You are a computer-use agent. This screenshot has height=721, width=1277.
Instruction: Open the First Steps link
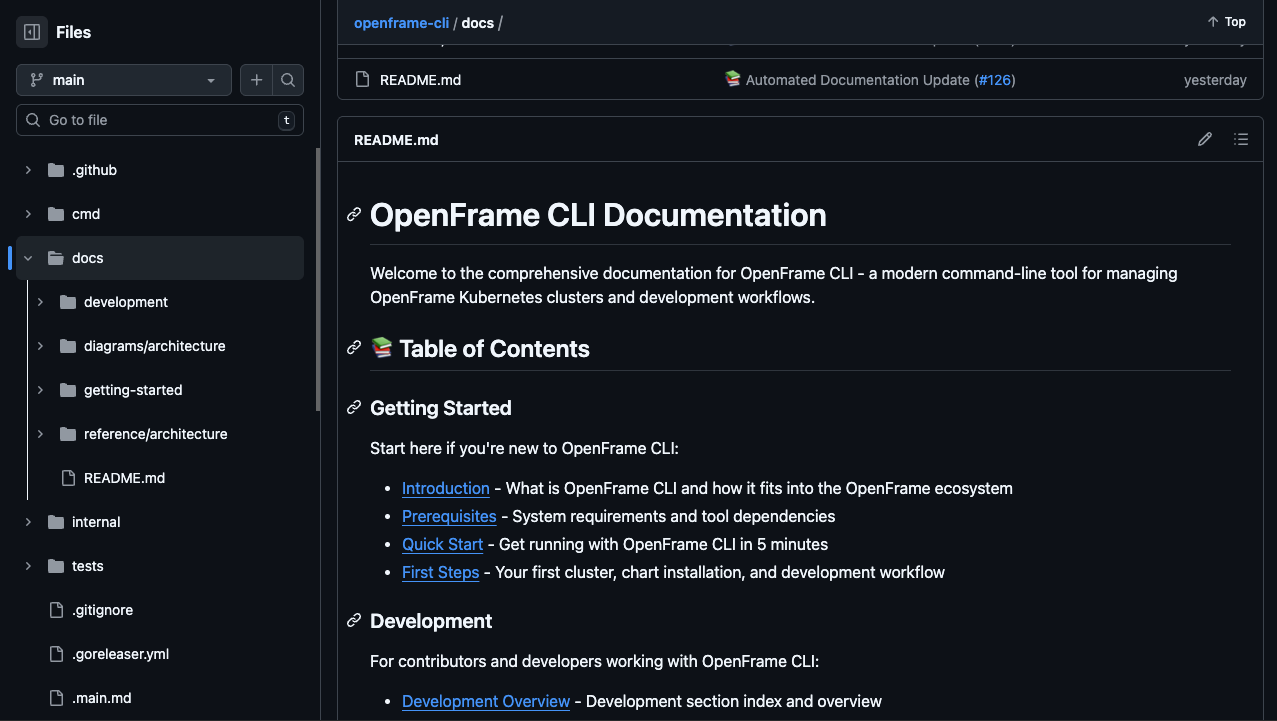pyautogui.click(x=440, y=572)
